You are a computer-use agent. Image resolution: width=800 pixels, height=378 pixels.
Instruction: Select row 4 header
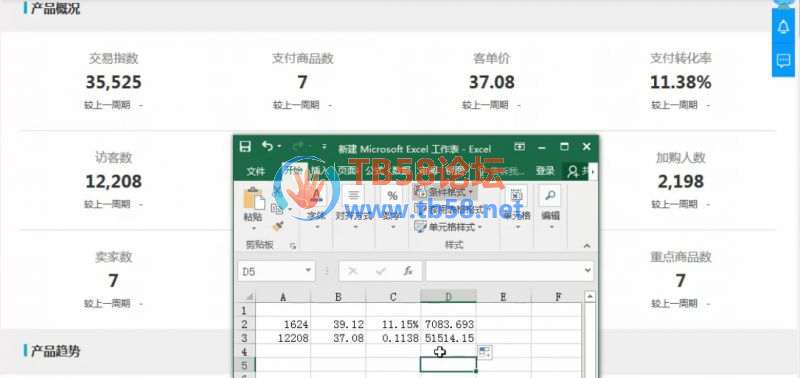[245, 351]
